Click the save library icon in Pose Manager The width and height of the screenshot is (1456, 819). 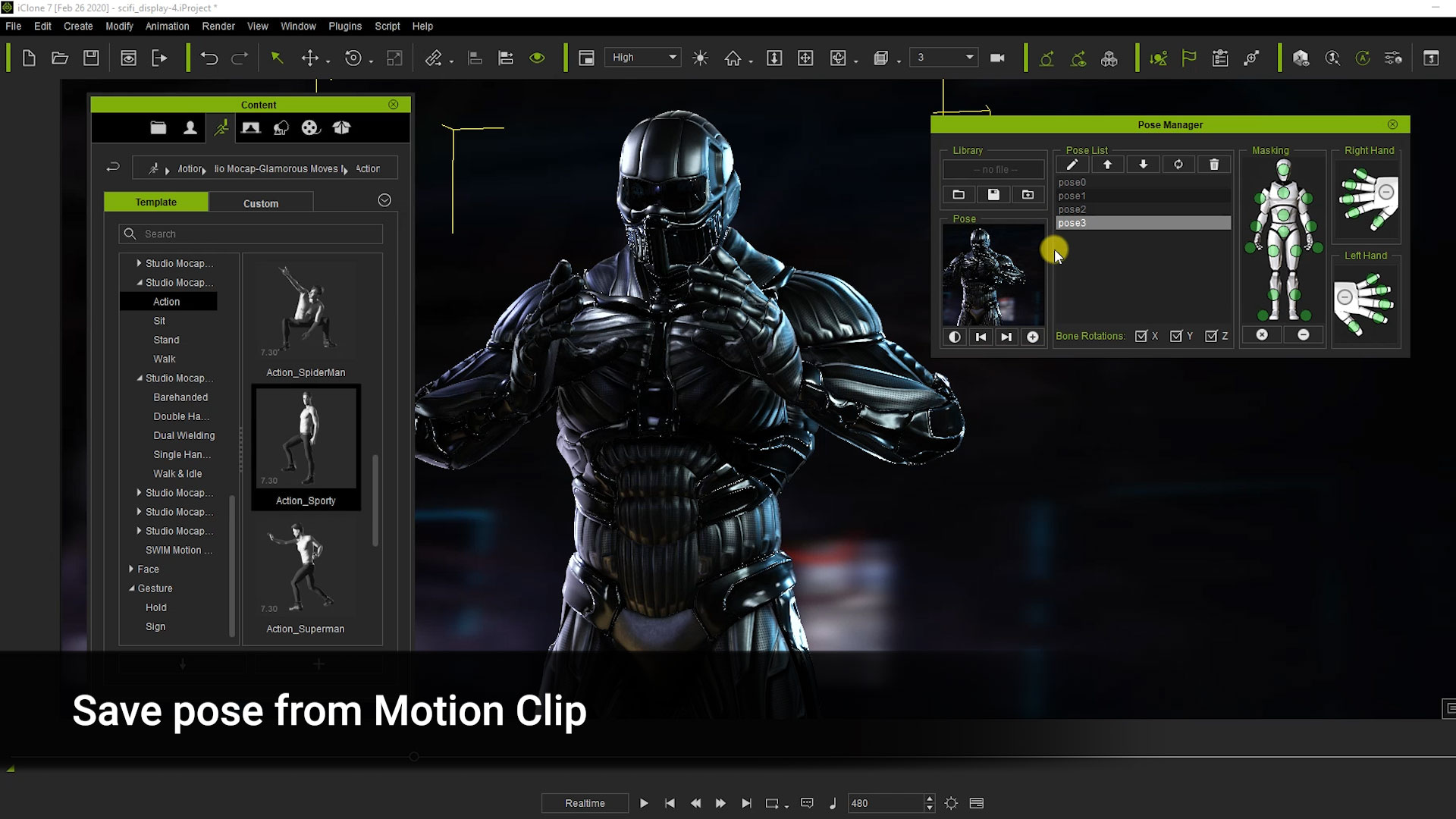tap(993, 195)
